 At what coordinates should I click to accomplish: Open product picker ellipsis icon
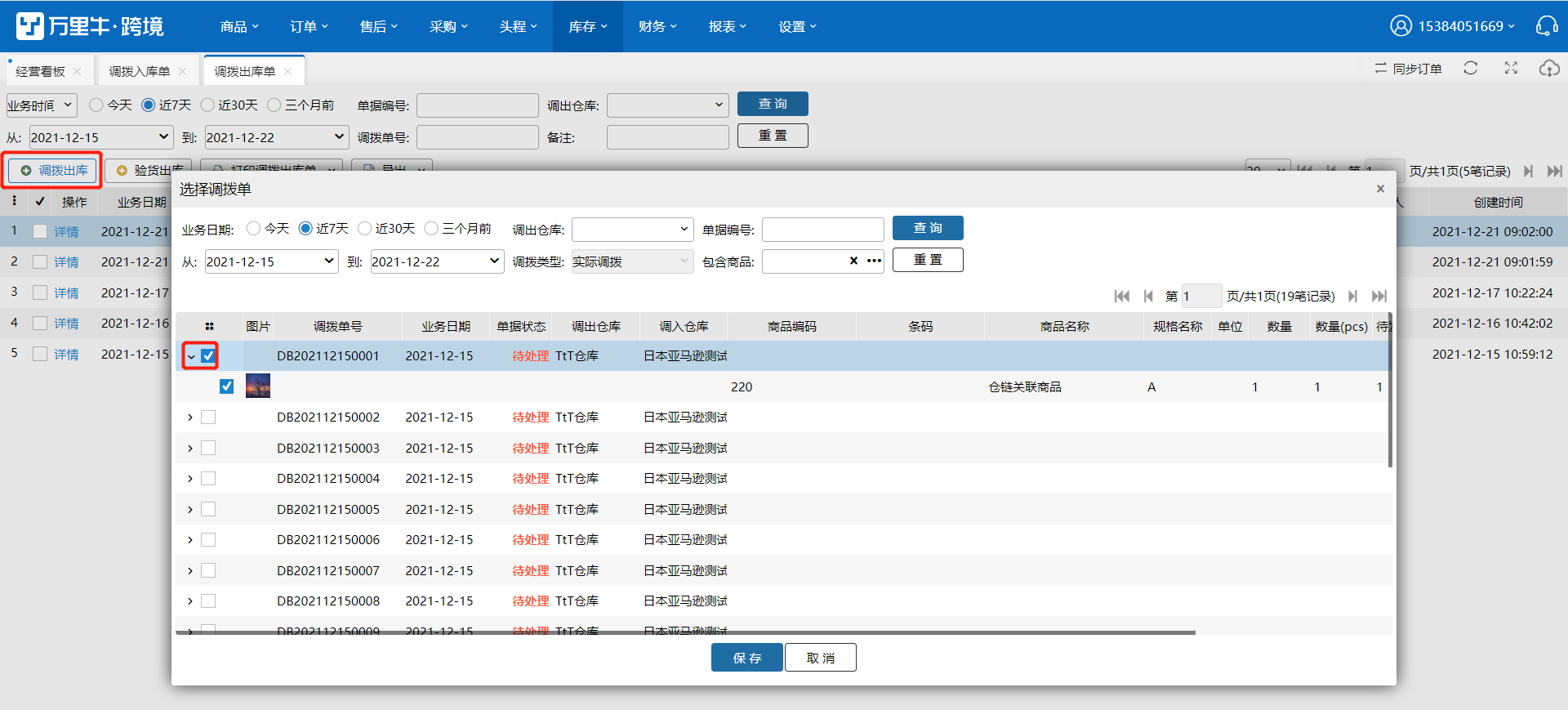(874, 261)
